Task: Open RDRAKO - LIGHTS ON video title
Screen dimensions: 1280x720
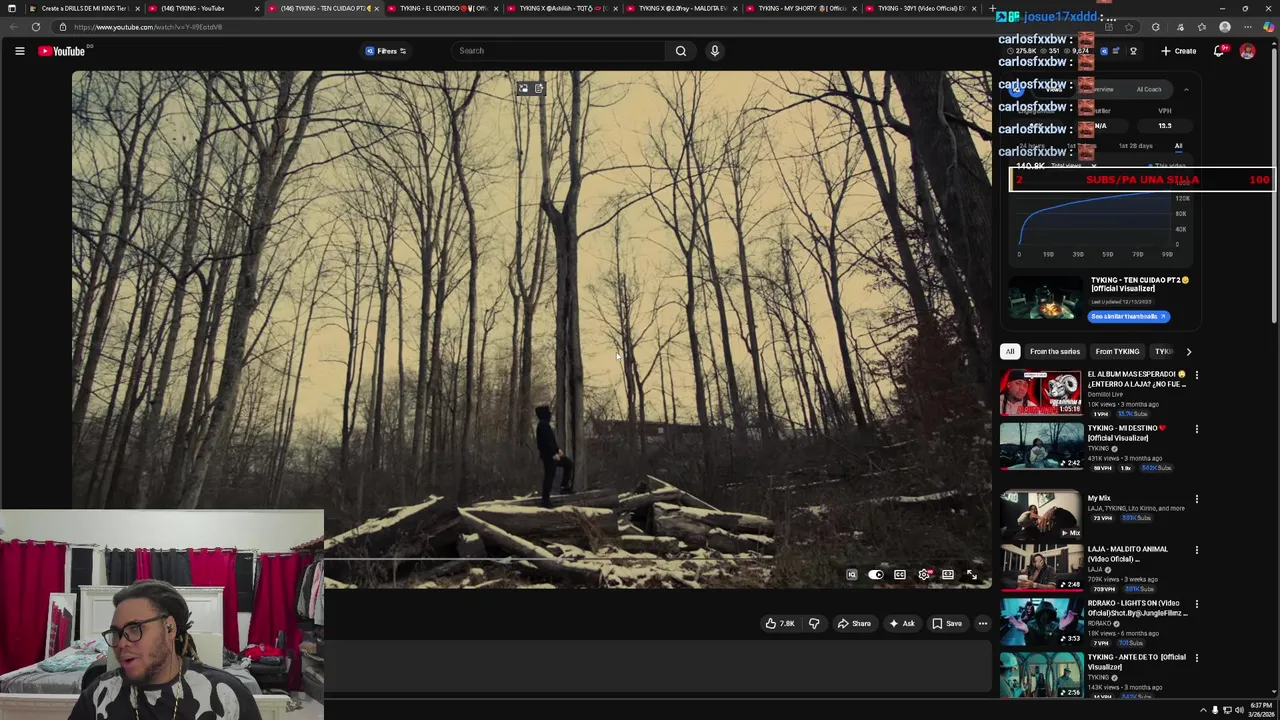Action: pyautogui.click(x=1137, y=608)
